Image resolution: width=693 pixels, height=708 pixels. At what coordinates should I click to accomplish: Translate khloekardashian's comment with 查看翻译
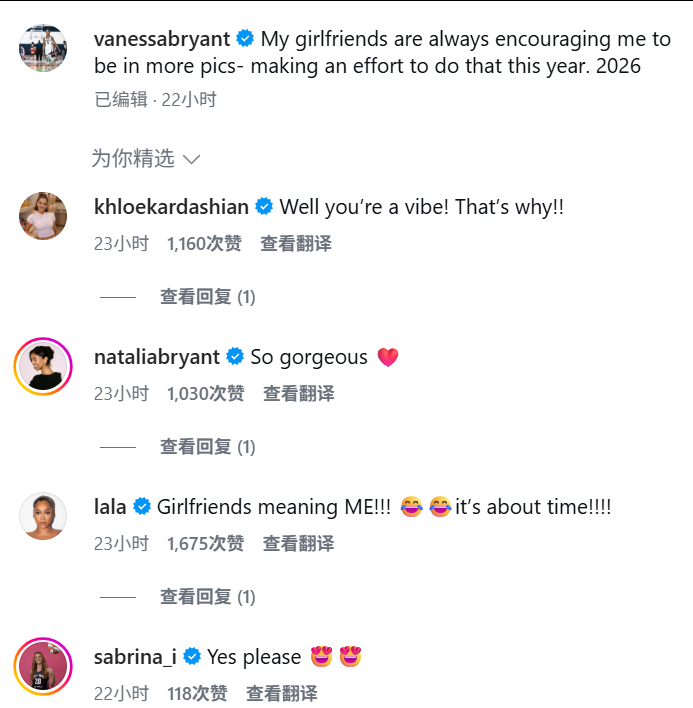pos(296,243)
